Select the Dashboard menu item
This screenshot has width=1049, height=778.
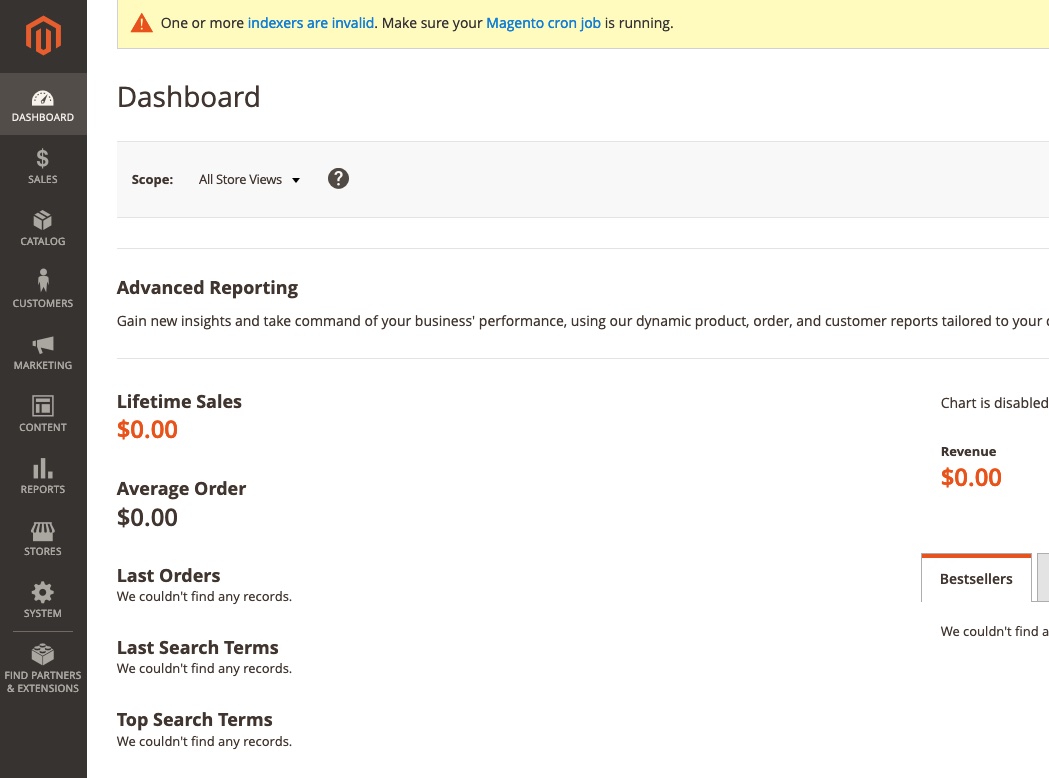click(x=42, y=104)
